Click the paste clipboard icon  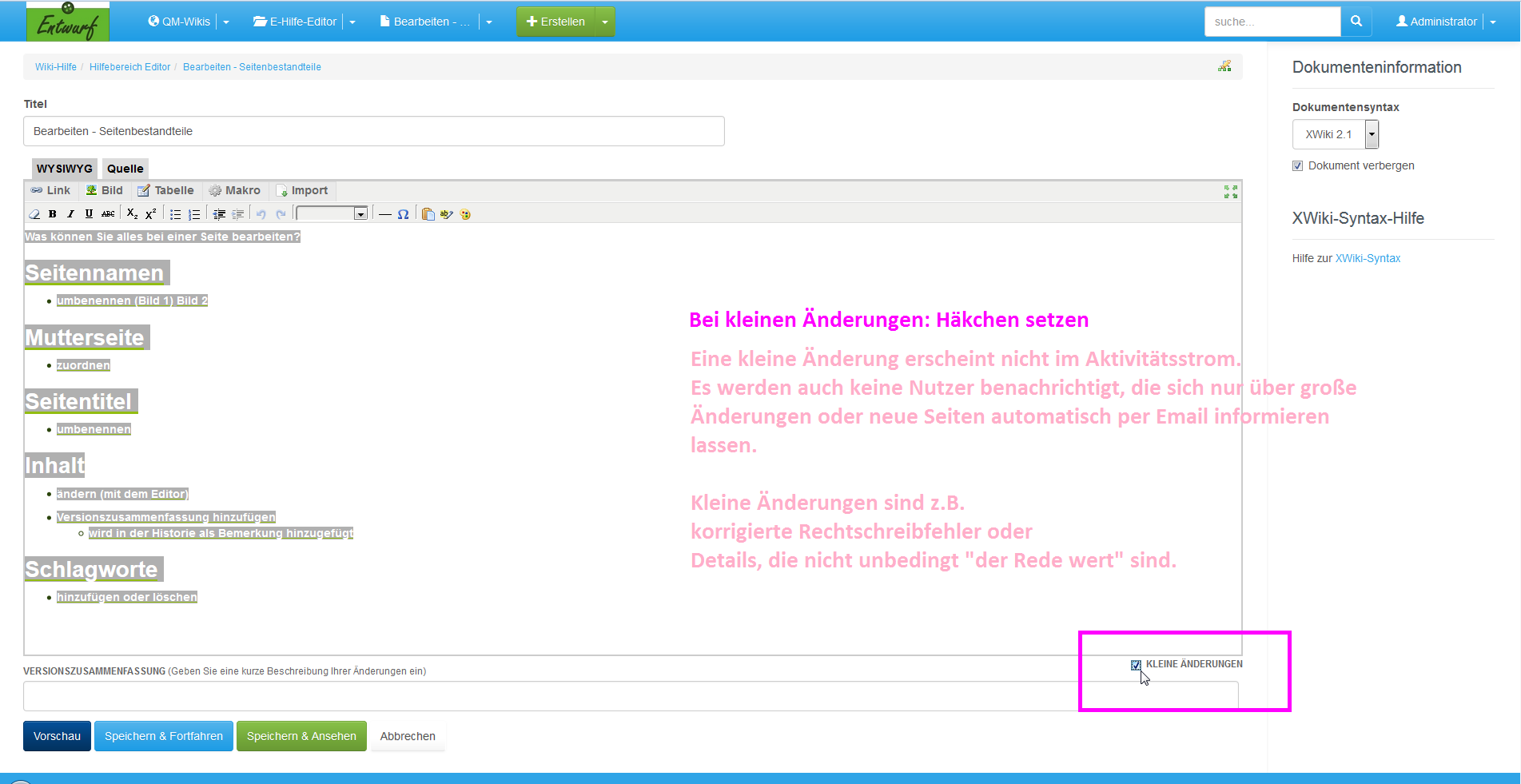428,214
